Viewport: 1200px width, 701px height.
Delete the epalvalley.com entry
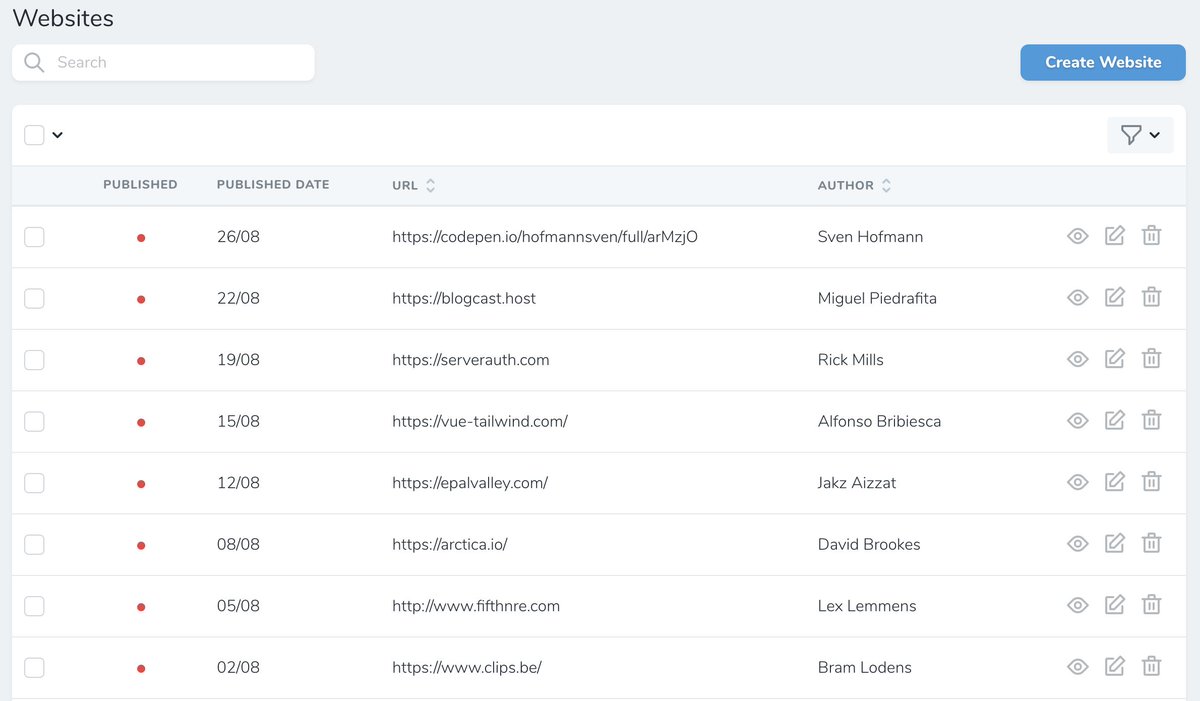tap(1151, 482)
